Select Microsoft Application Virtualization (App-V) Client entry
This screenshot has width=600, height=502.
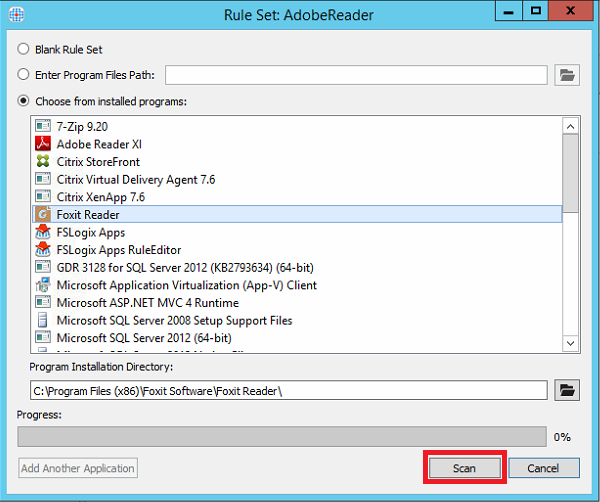point(297,285)
